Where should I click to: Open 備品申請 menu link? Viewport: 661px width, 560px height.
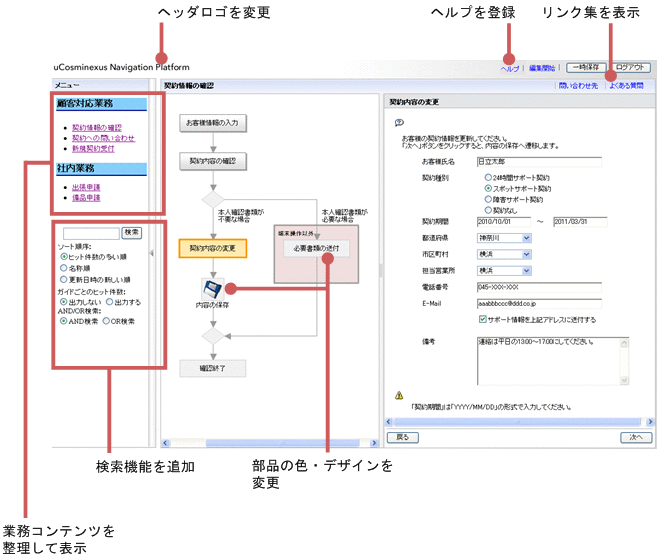point(86,198)
